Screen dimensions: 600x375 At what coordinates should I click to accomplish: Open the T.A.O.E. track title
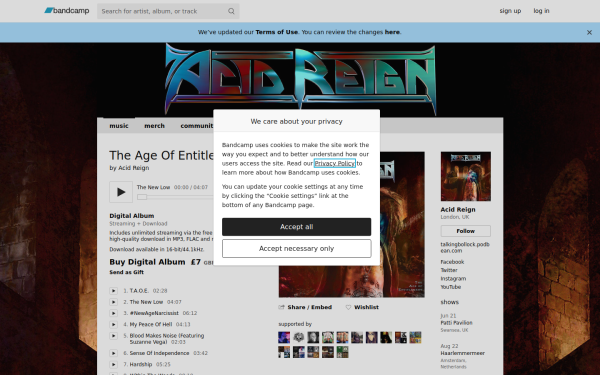click(x=139, y=291)
